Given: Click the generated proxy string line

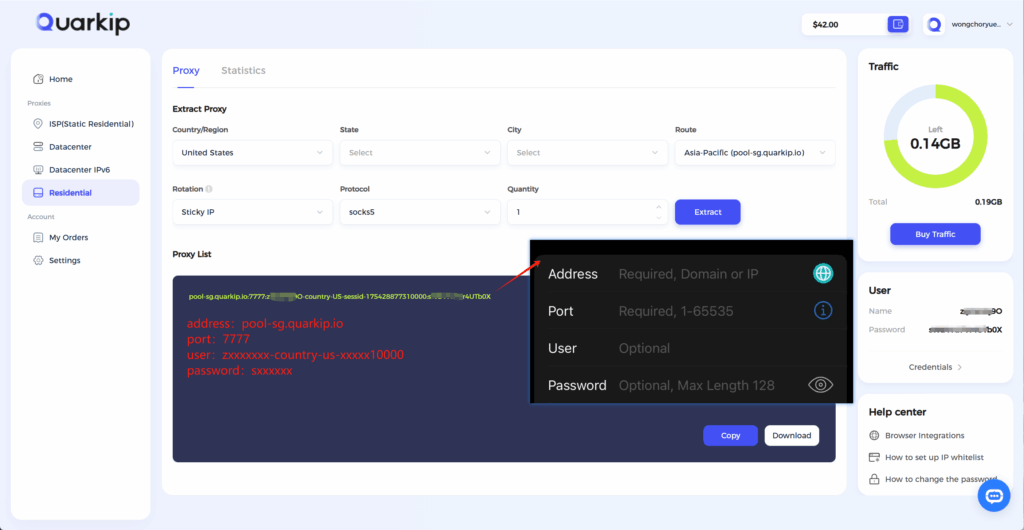Looking at the screenshot, I should (x=340, y=296).
